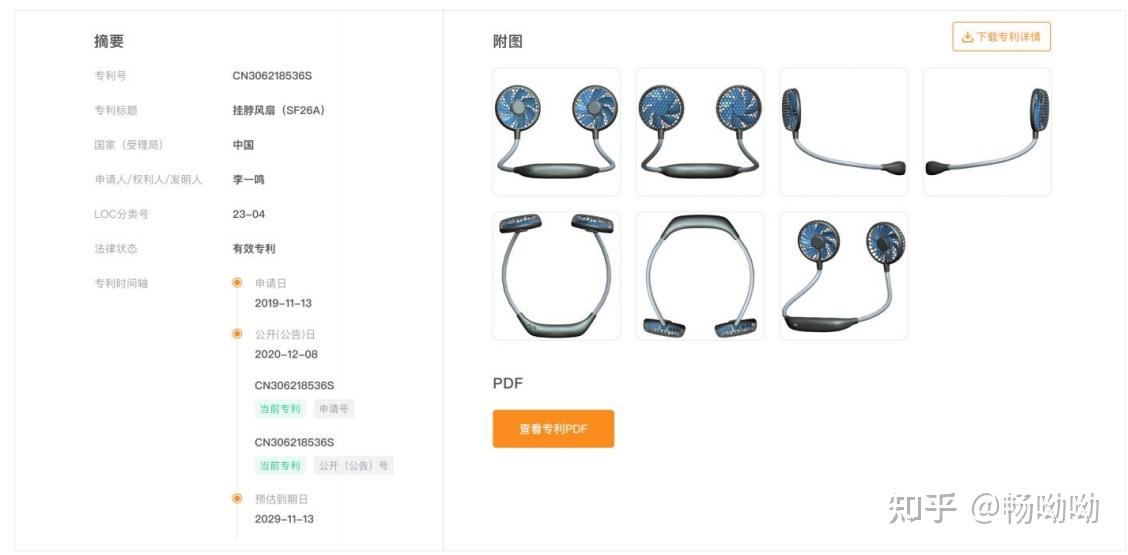Open first front-view fan thumbnail
The width and height of the screenshot is (1128, 555).
556,132
